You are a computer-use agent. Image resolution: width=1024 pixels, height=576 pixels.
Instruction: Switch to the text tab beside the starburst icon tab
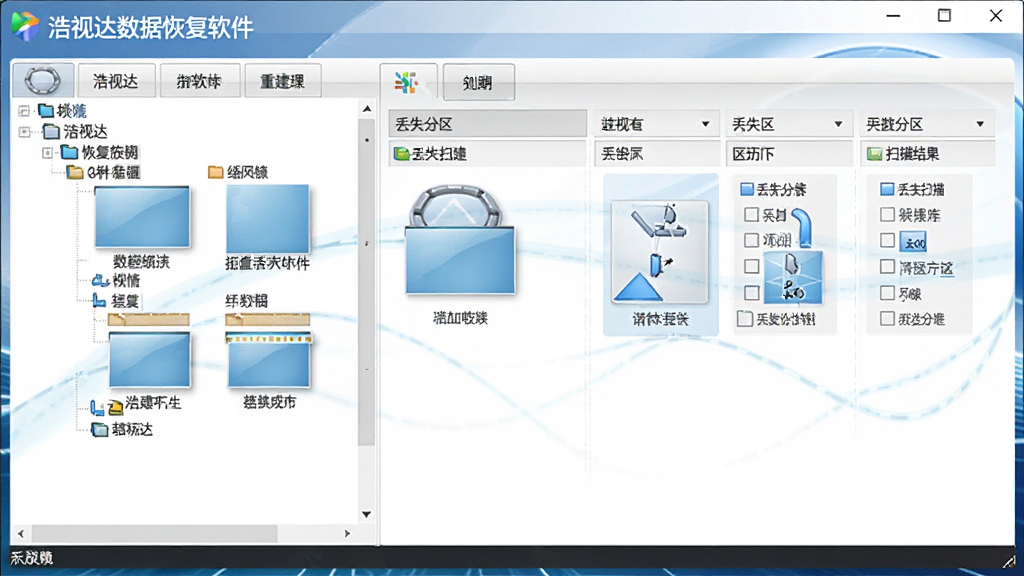click(x=479, y=82)
